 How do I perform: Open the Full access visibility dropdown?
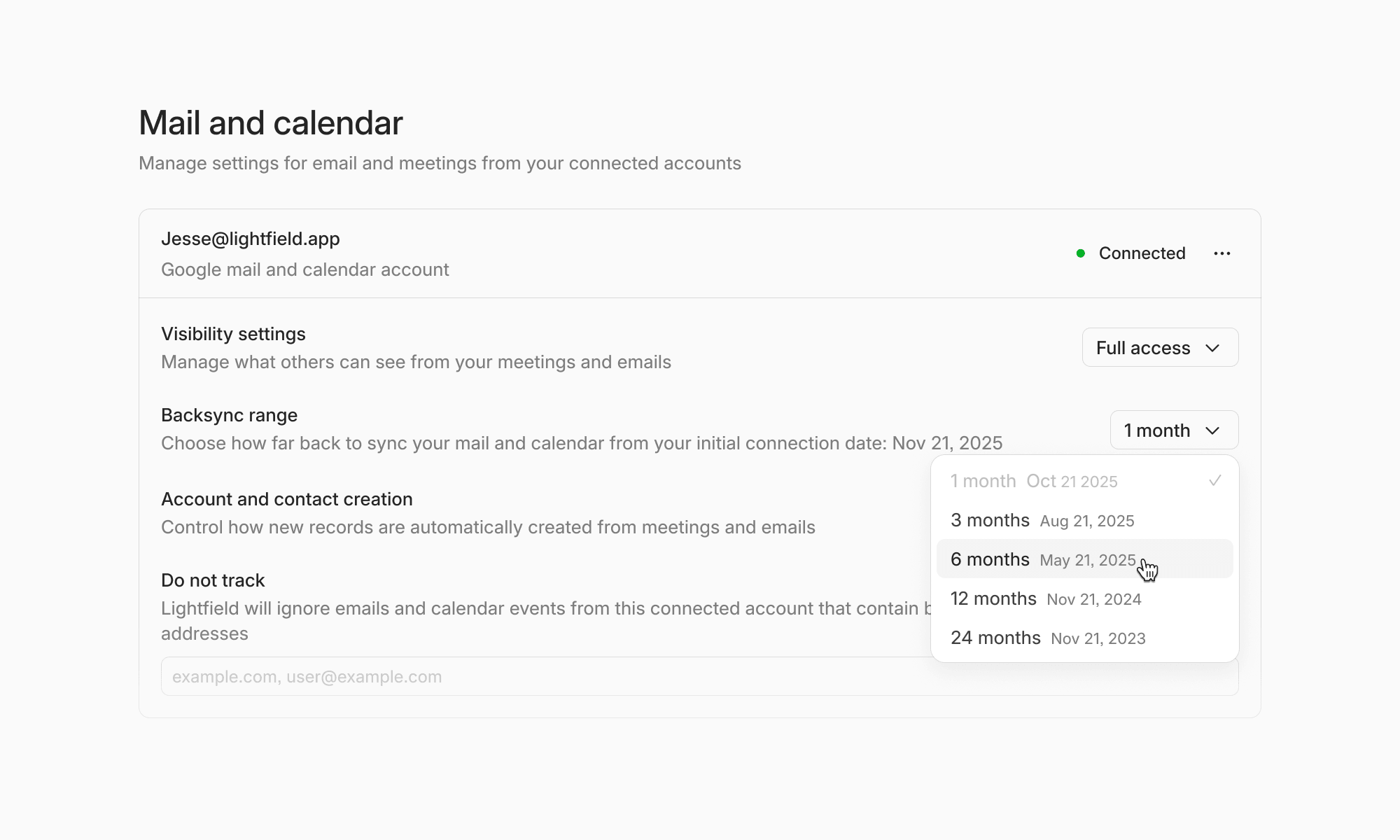click(1159, 348)
